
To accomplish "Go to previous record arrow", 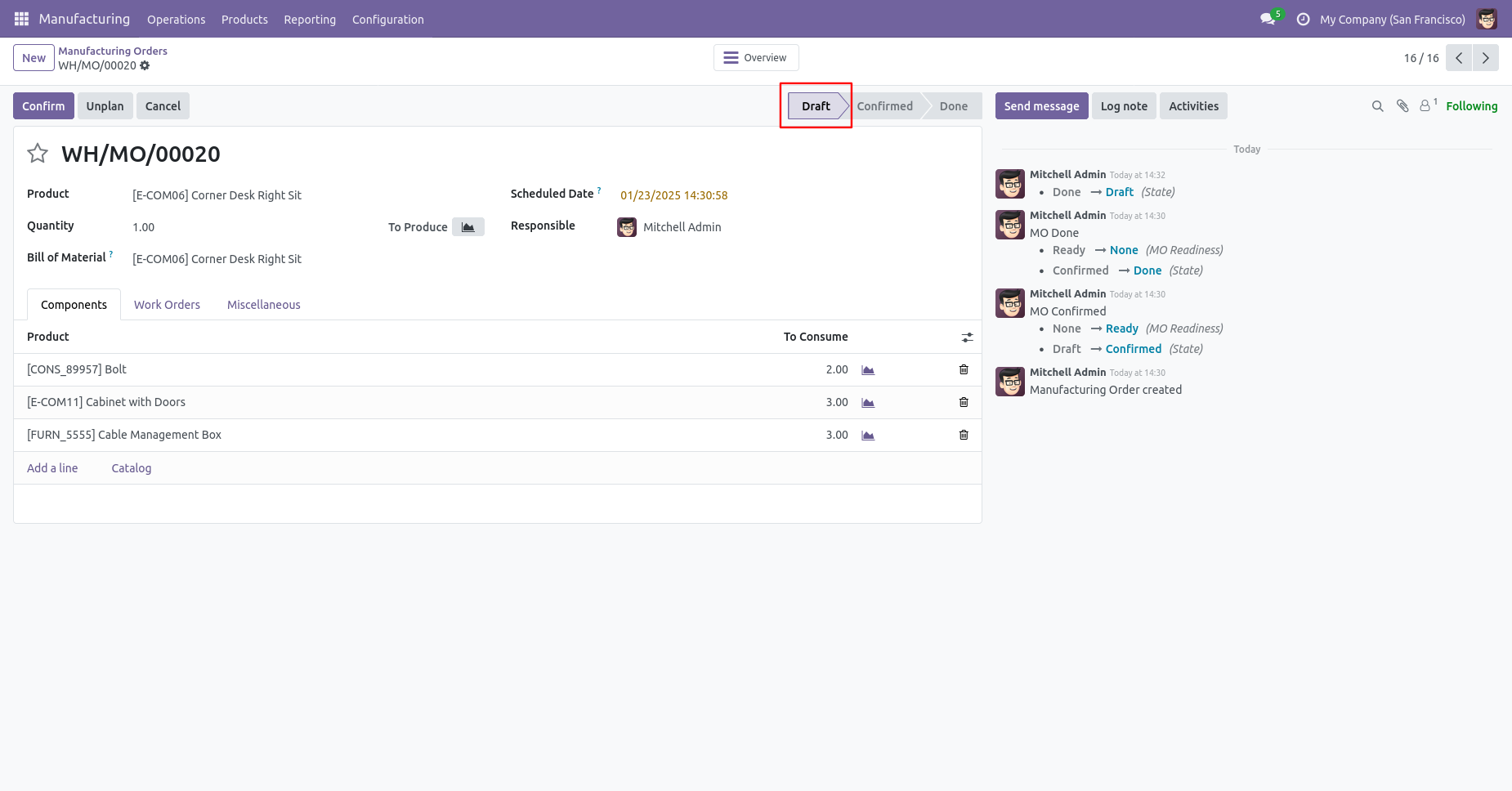I will pyautogui.click(x=1459, y=58).
